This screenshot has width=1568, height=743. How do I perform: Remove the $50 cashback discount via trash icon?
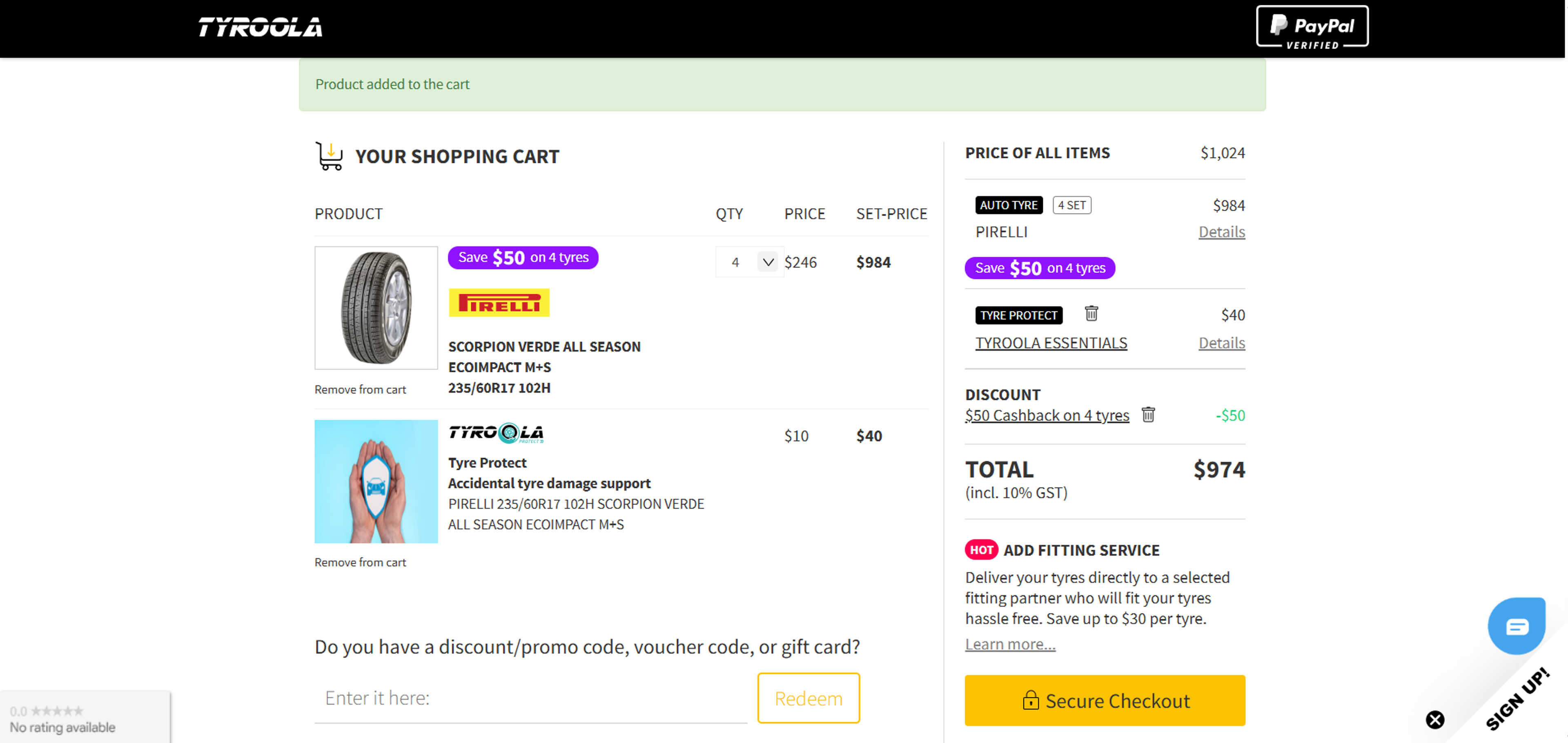tap(1147, 414)
